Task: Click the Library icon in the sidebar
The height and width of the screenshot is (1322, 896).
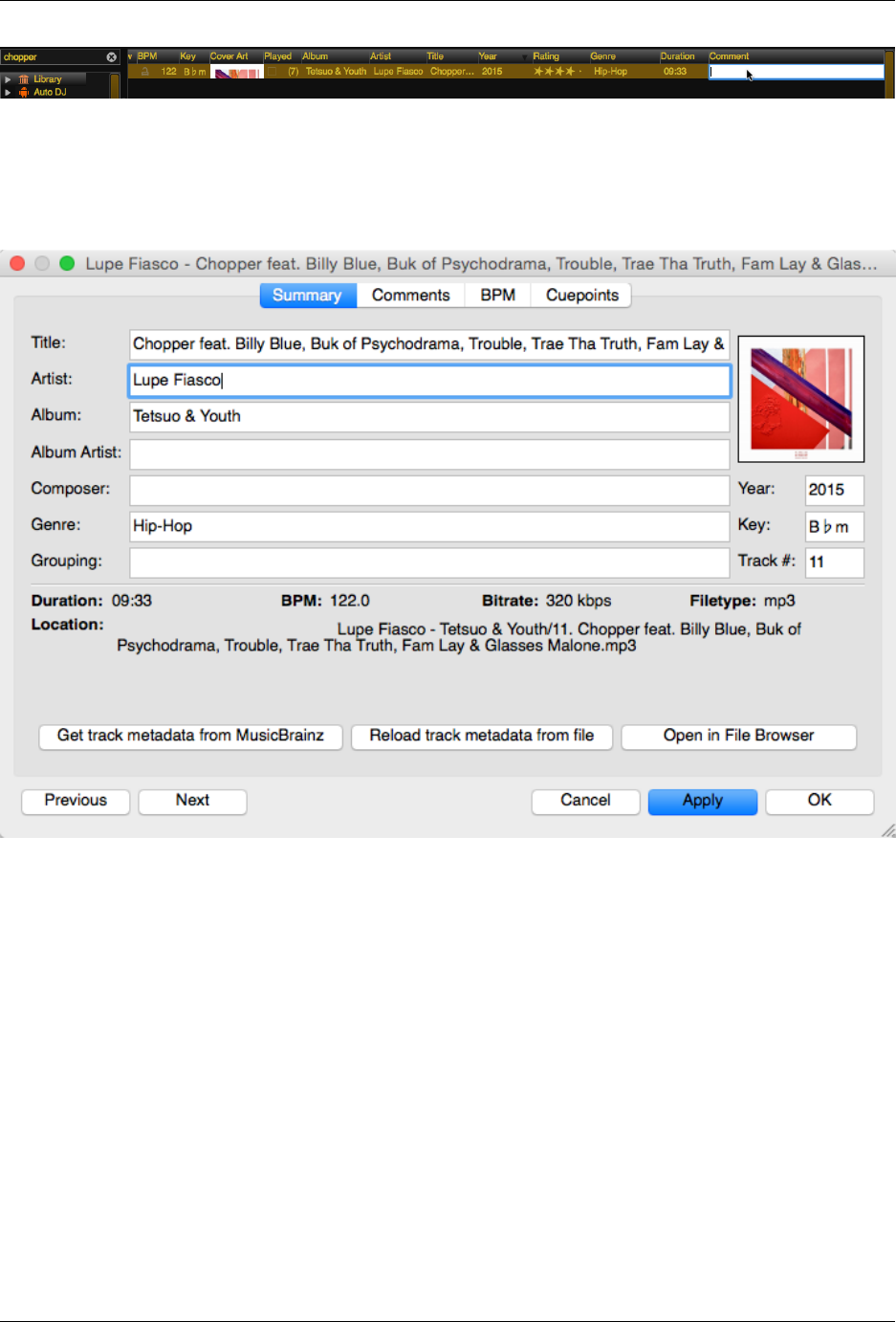Action: [24, 79]
